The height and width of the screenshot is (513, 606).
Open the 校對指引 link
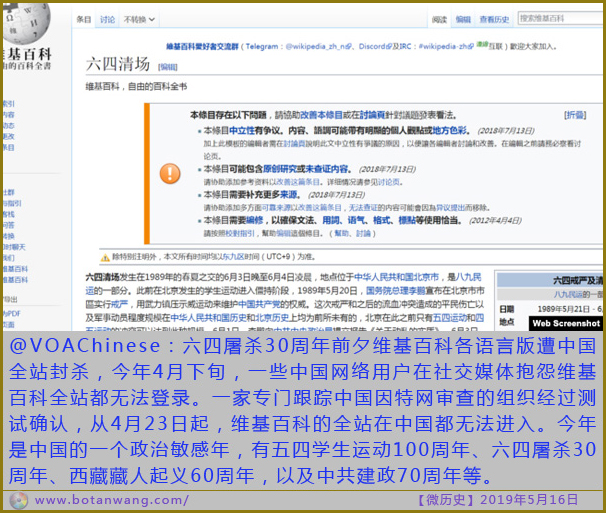tap(241, 233)
